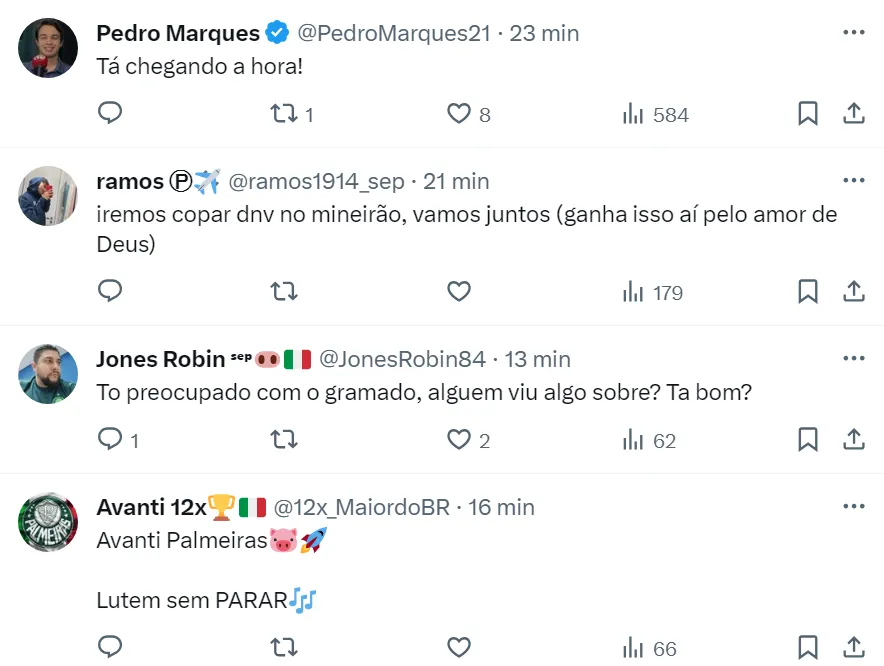
Task: Like the ramos tweet about mineirão
Action: pos(458,292)
